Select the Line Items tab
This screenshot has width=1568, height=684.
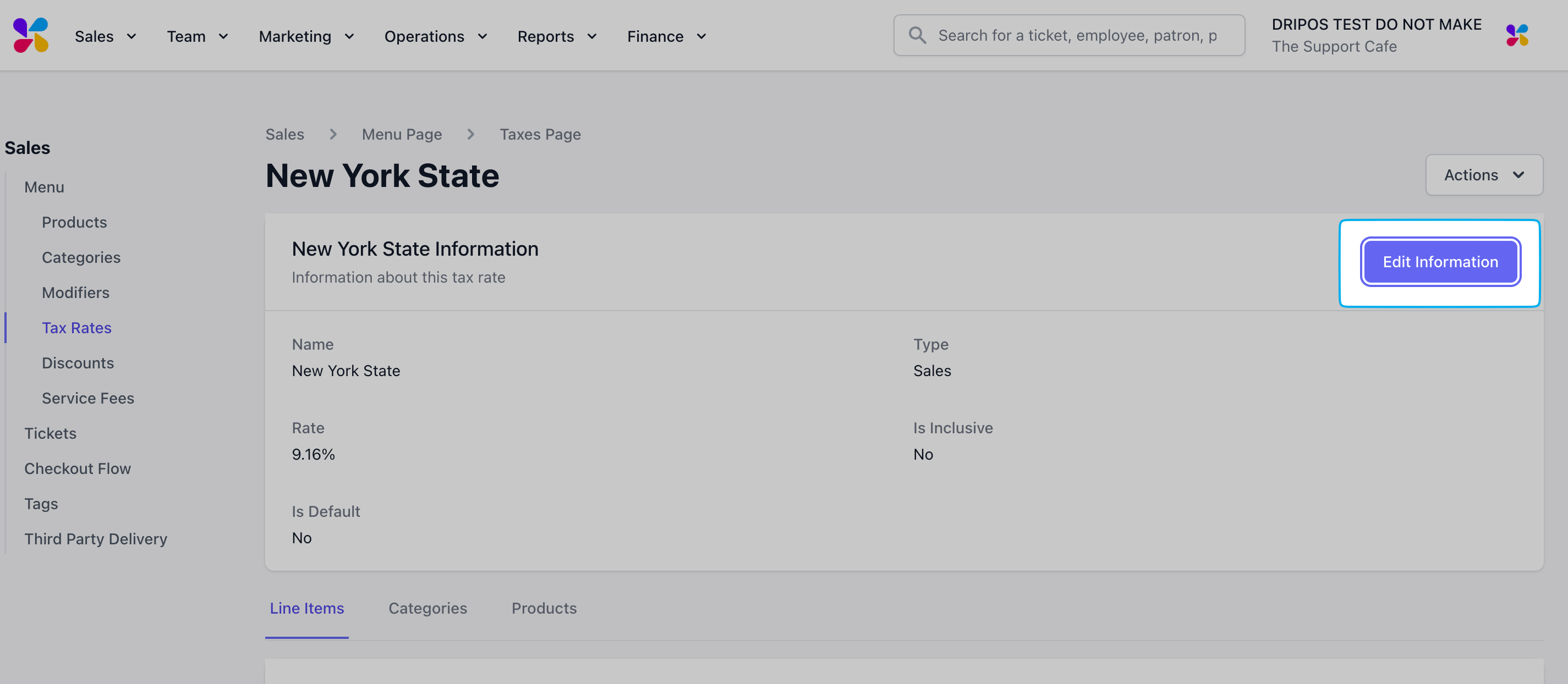pyautogui.click(x=307, y=608)
